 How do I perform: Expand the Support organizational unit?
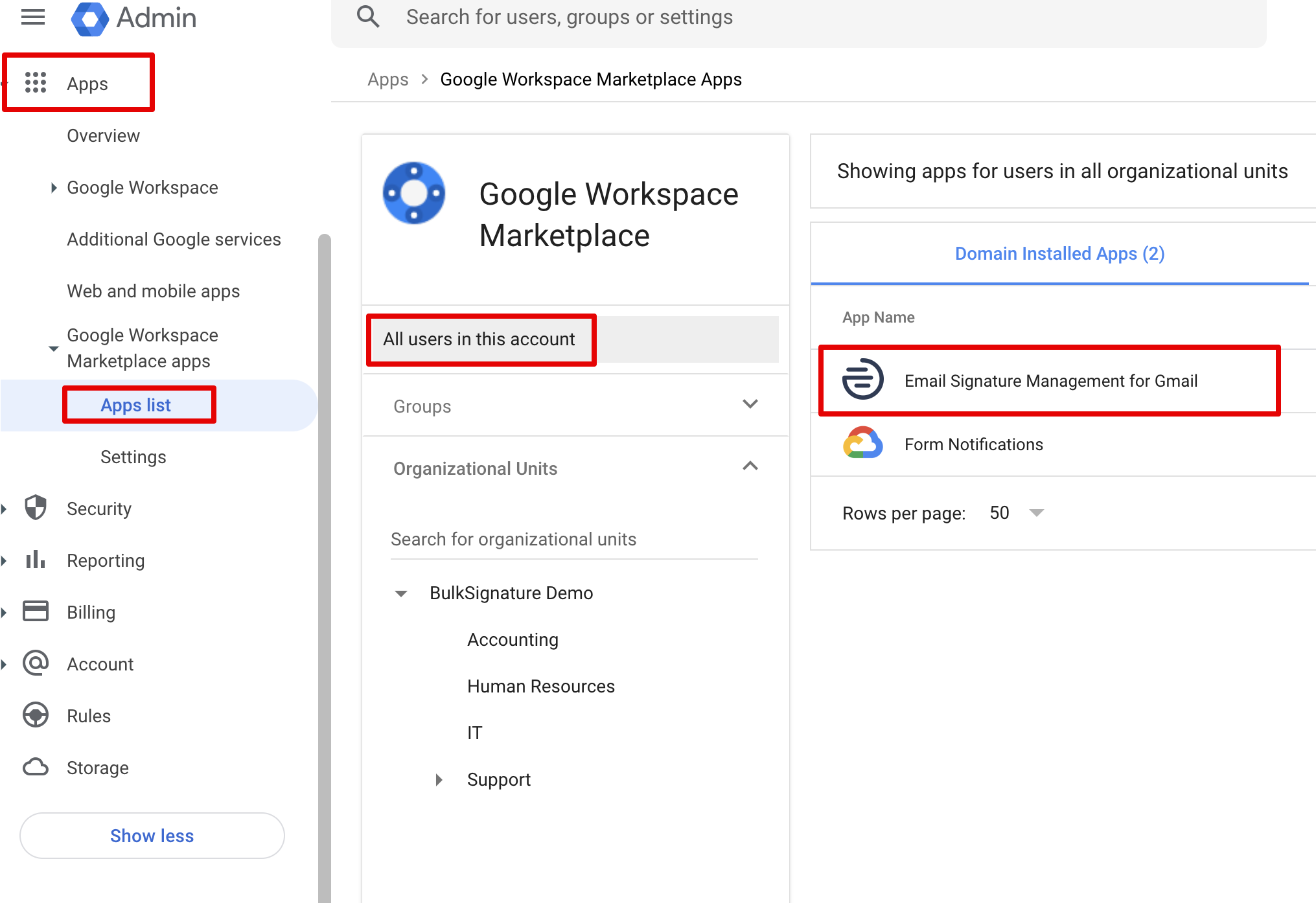439,779
